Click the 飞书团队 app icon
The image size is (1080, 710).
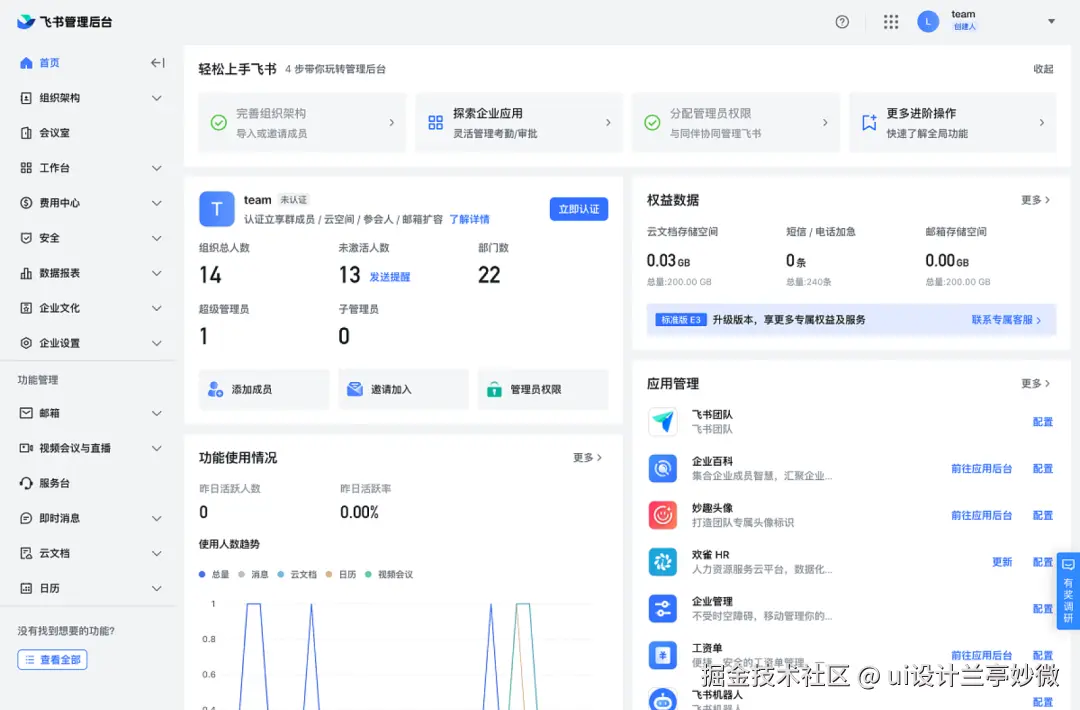click(663, 421)
